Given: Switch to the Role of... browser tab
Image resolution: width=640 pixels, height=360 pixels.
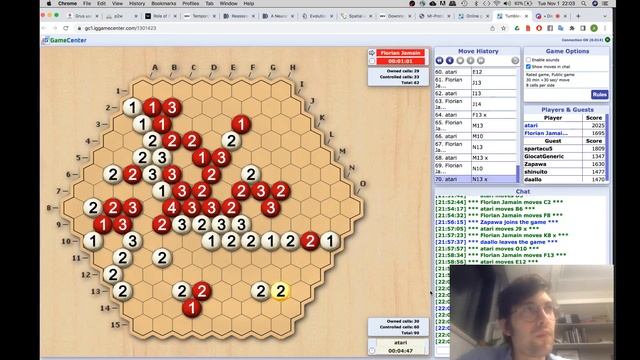Looking at the screenshot, I should coord(160,16).
